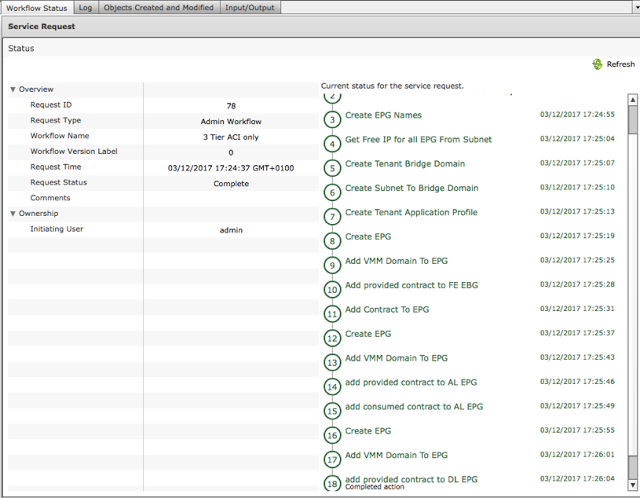Click Create Tenant Application Profile step label
The image size is (640, 498).
411,212
